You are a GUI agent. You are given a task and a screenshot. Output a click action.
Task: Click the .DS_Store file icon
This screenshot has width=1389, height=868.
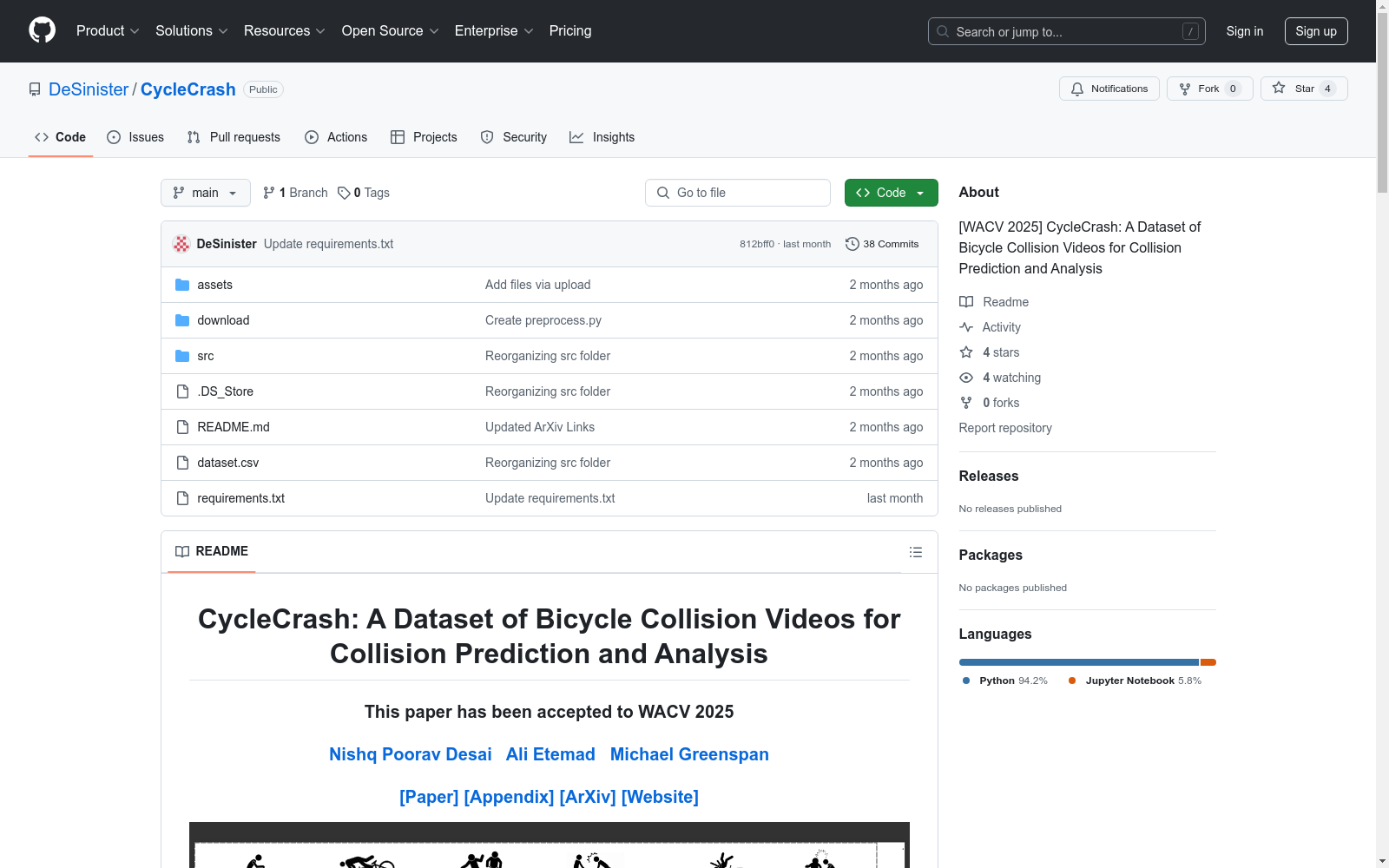coord(182,391)
